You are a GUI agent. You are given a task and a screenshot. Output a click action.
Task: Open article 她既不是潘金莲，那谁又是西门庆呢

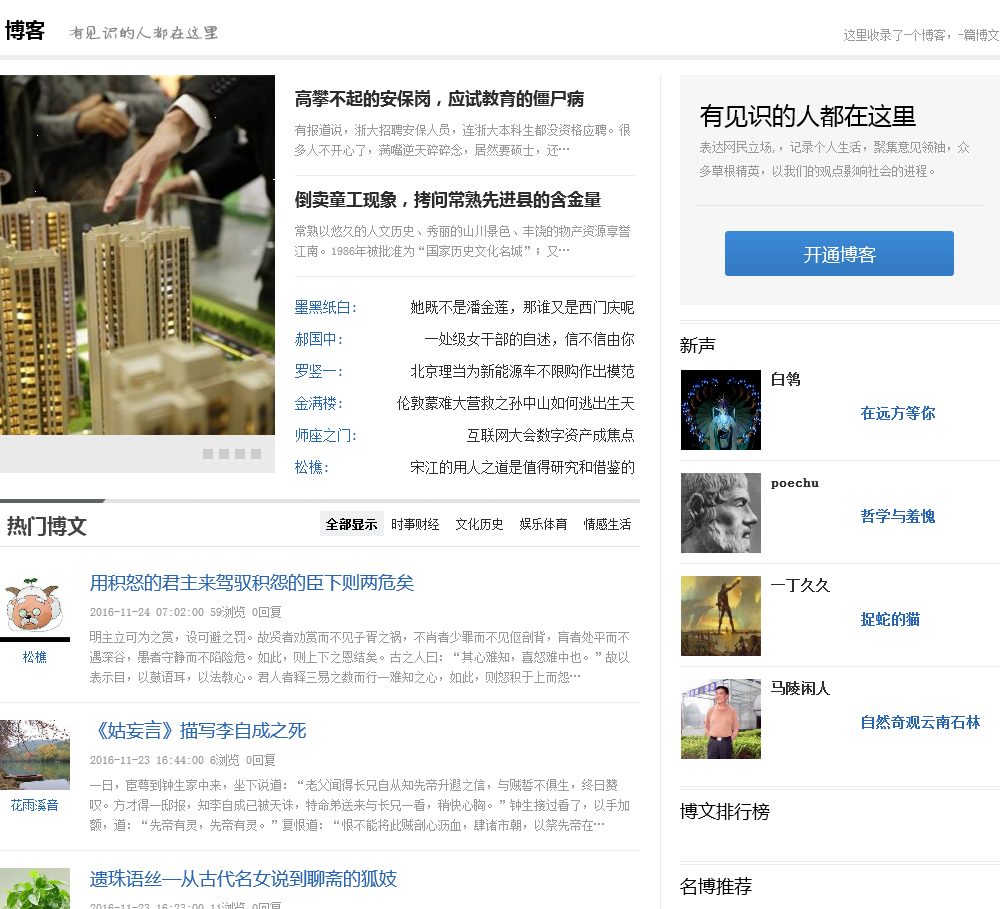click(522, 307)
